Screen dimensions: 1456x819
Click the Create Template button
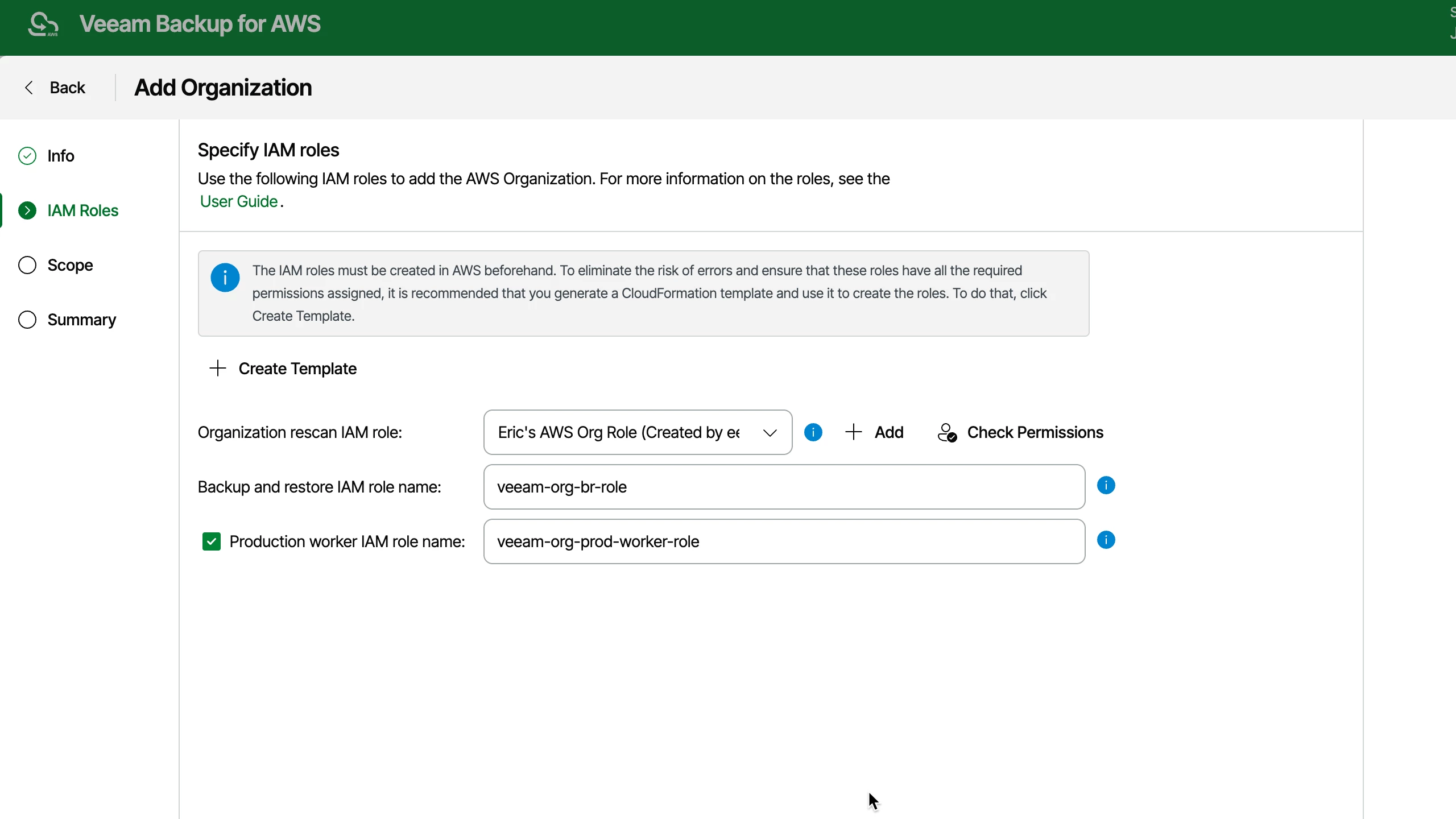coord(283,369)
